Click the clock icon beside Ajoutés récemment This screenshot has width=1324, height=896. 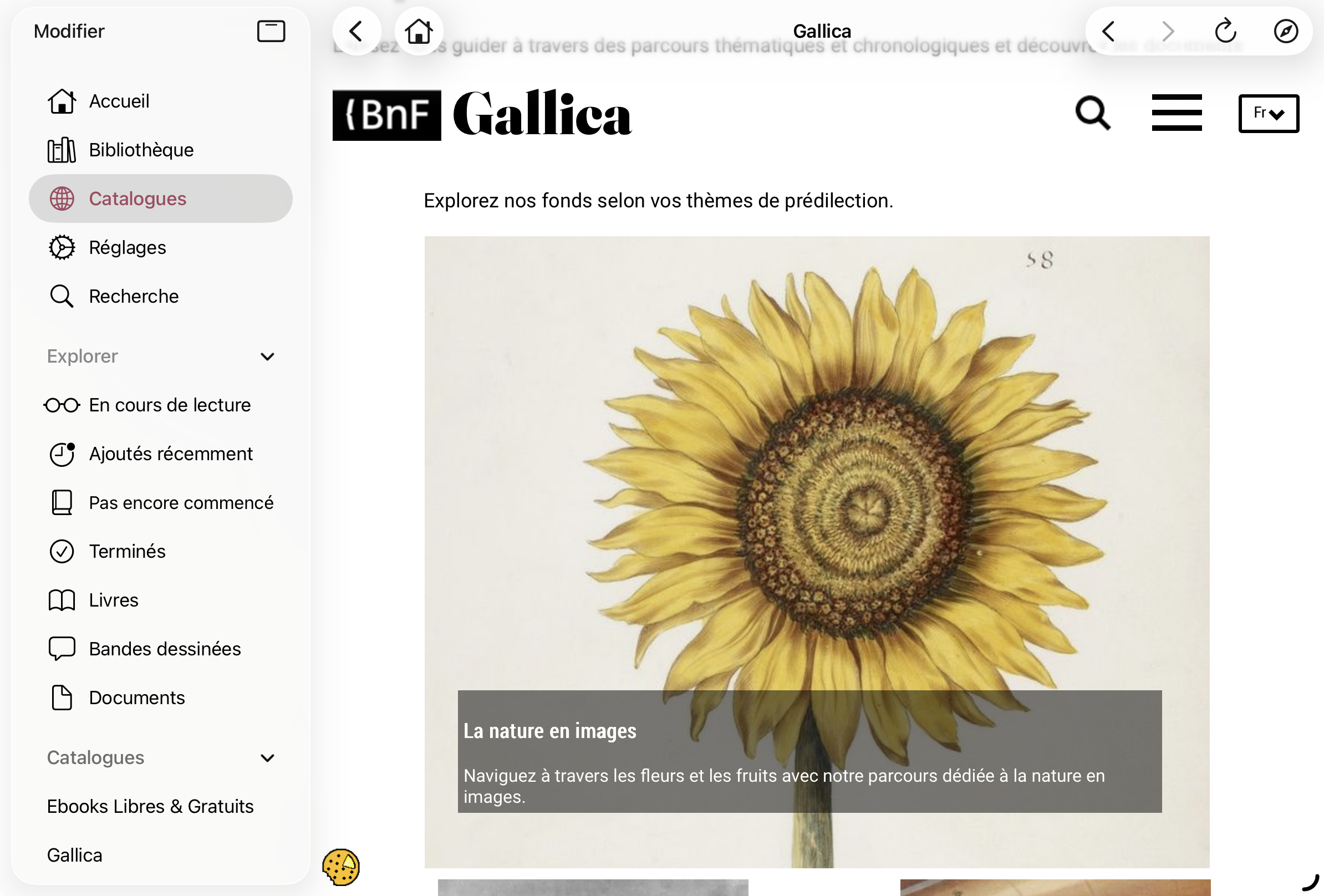(62, 454)
